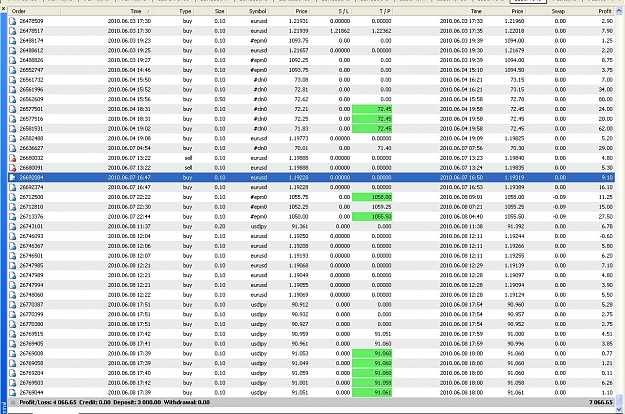The image size is (625, 414).
Task: Close the terminal panel with the X
Action: [x=3, y=8]
